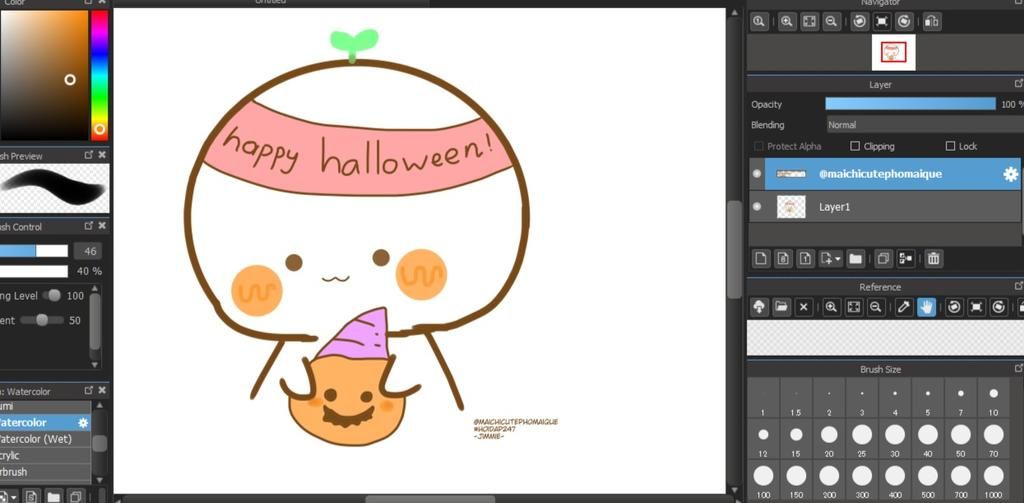1024x503 pixels.
Task: Rotate reference image left
Action: tap(954, 307)
